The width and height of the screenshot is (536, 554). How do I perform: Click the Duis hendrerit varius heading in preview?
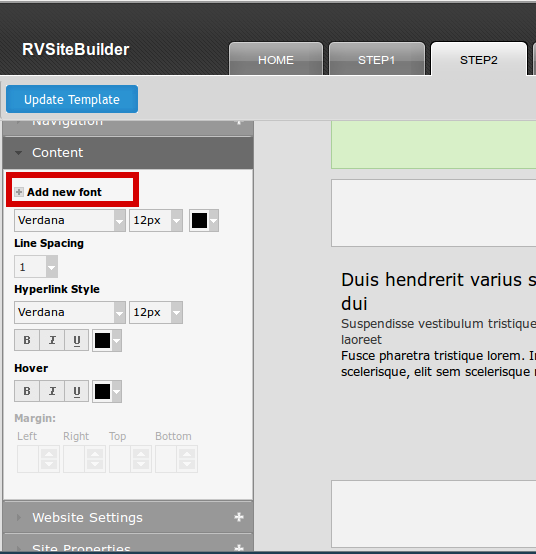point(438,291)
